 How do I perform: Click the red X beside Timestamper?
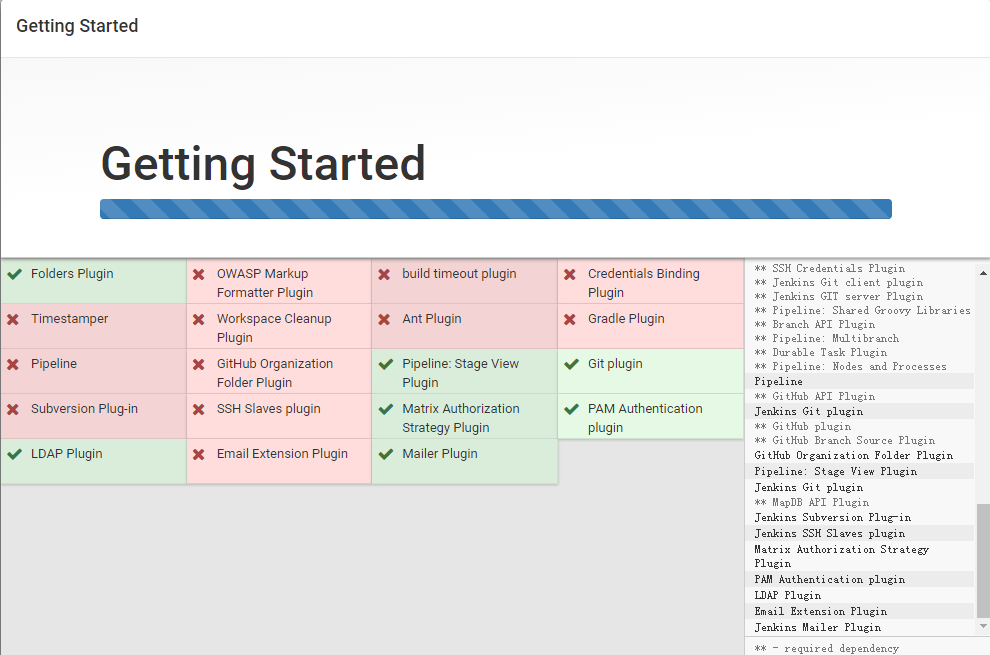13,319
